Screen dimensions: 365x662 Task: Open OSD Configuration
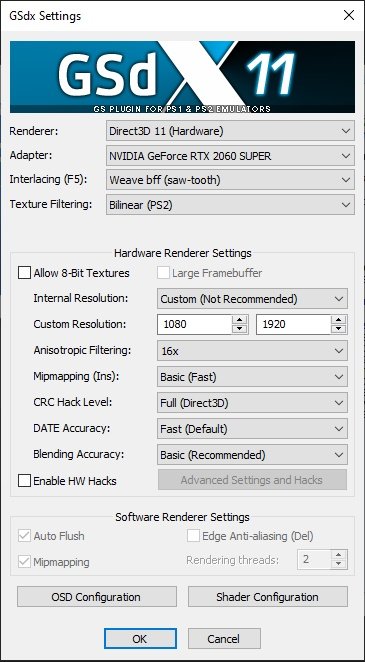click(x=97, y=597)
